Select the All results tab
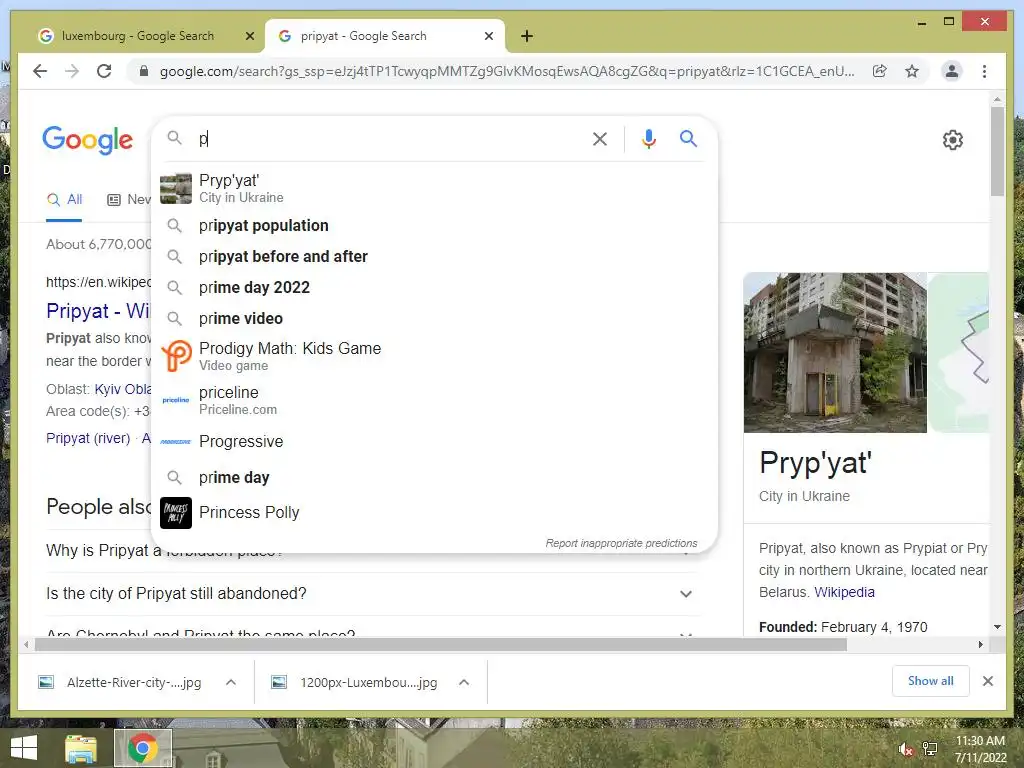1024x768 pixels. click(64, 199)
